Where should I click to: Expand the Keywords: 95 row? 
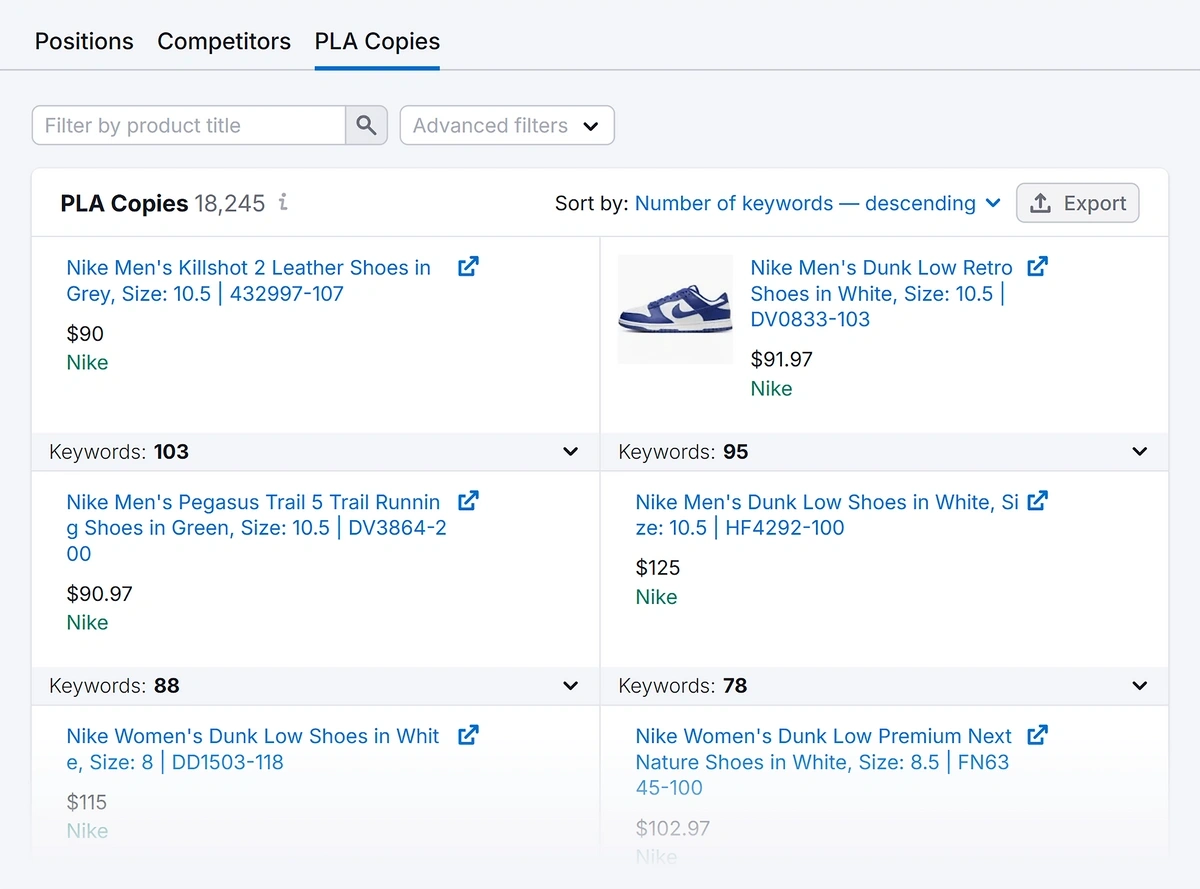pos(885,452)
